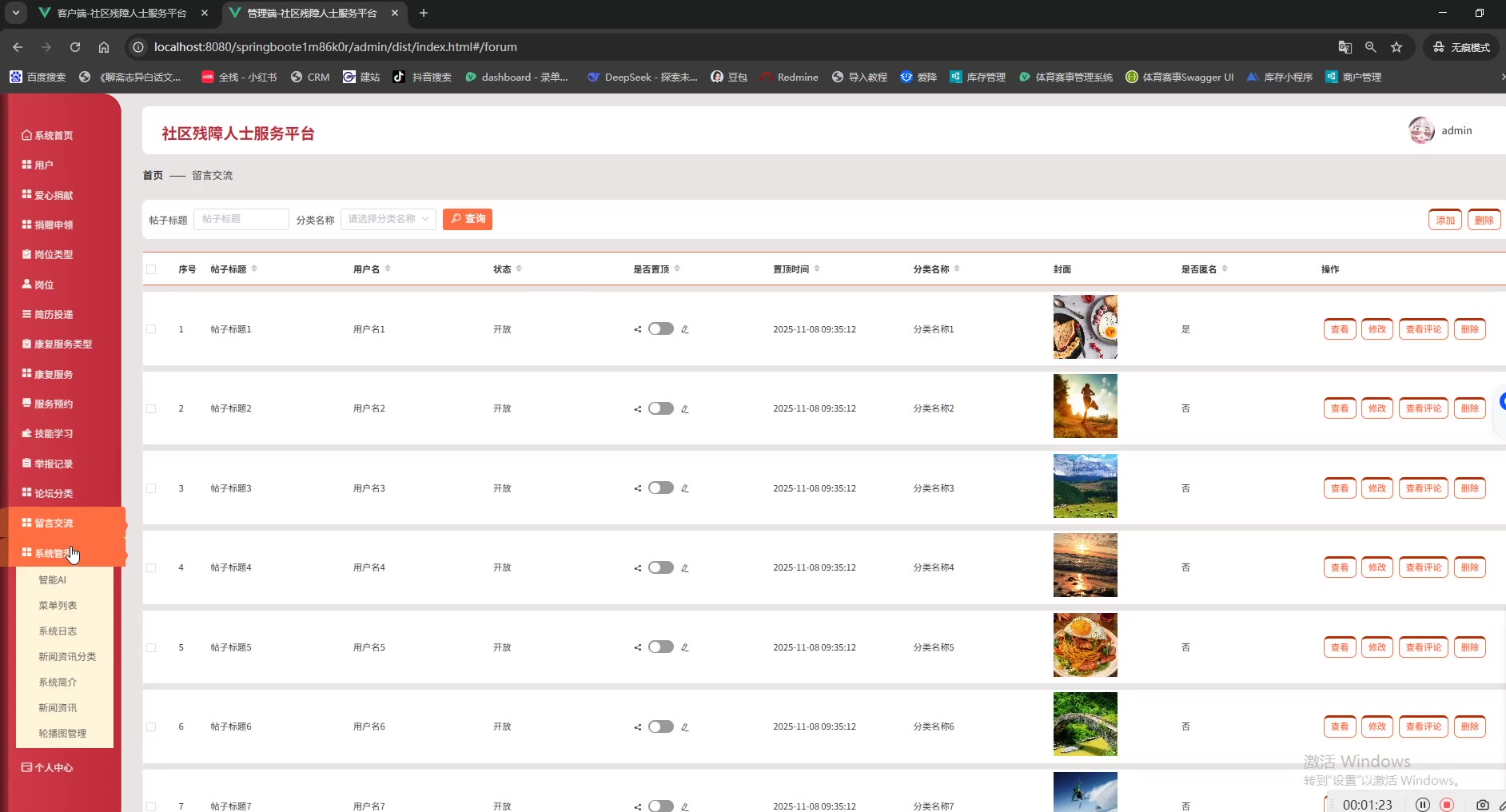Stop the screen recording with red button
Viewport: 1506px width, 812px height.
click(x=1447, y=805)
